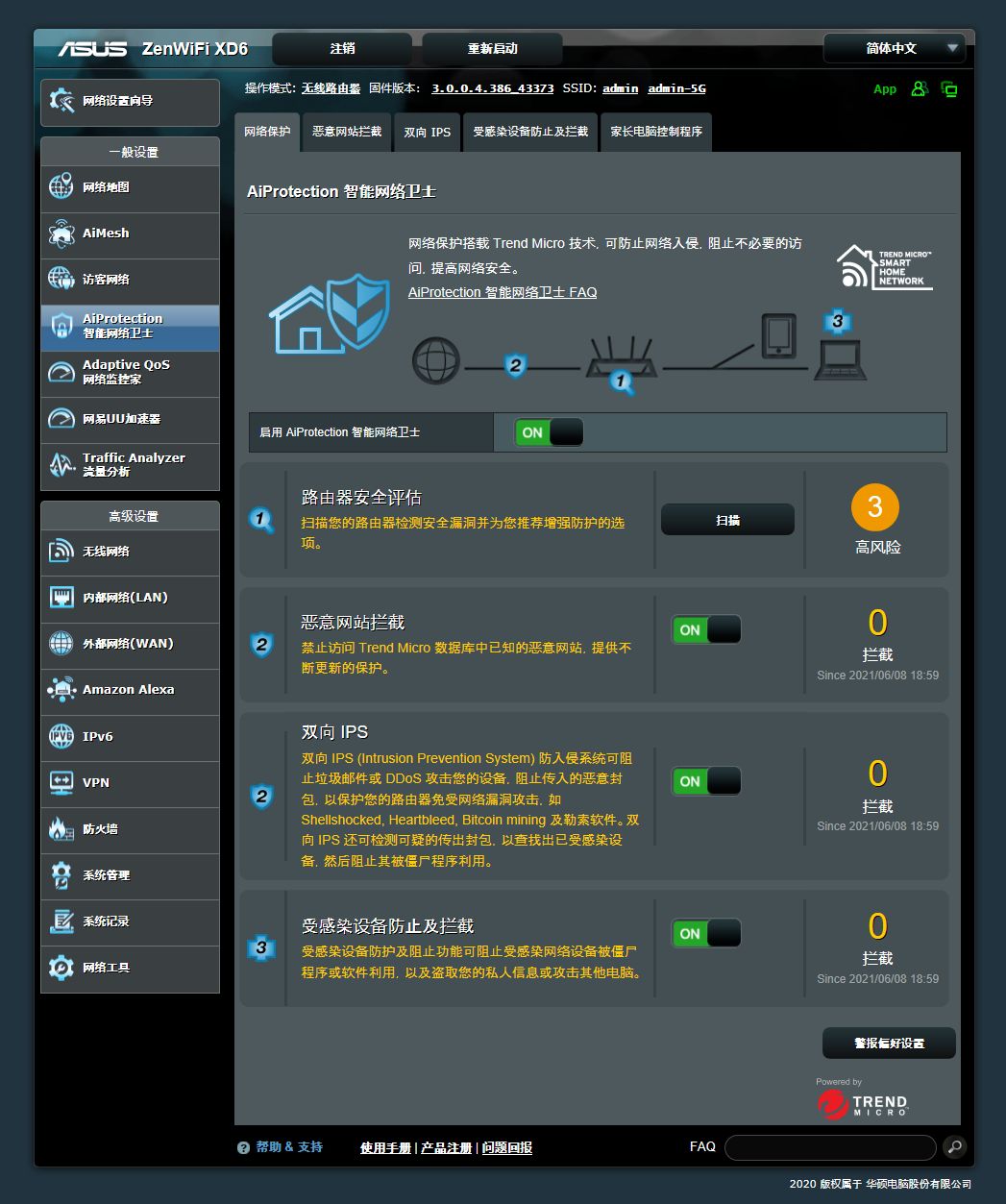1006x1204 pixels.
Task: Click the 网络工具 tools icon
Action: pos(61,968)
